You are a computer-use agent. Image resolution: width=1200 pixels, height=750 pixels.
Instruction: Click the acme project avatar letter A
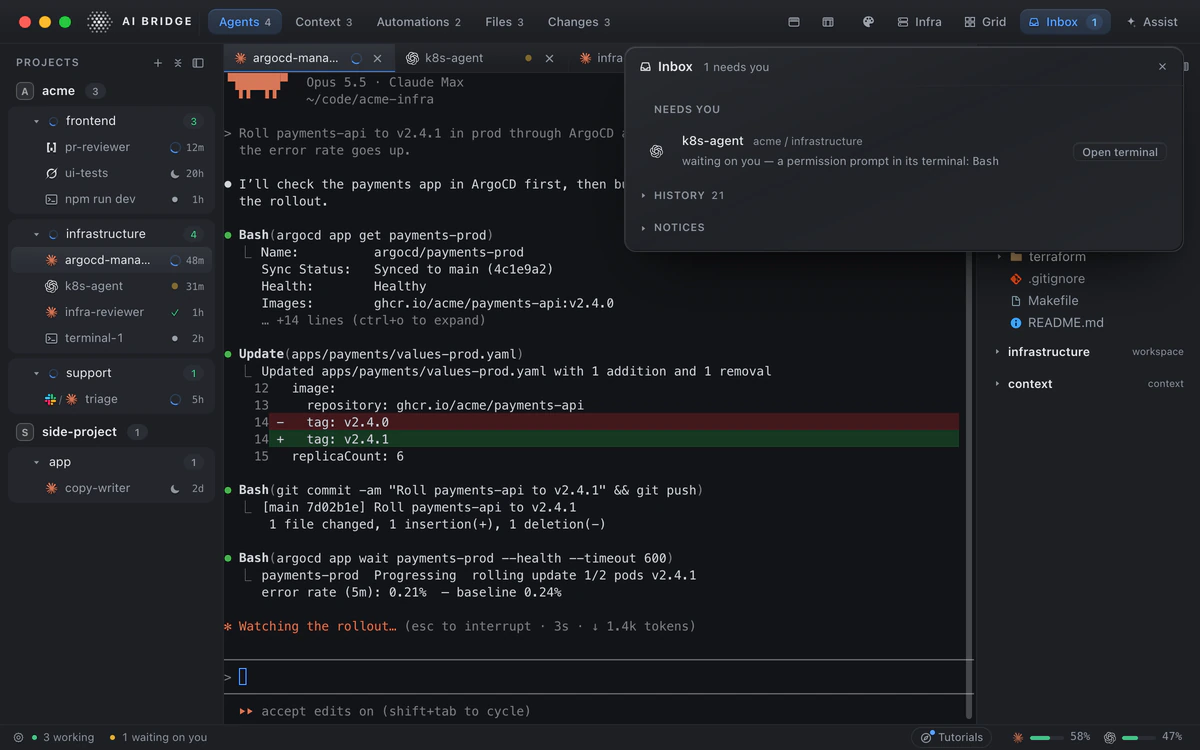(x=25, y=91)
